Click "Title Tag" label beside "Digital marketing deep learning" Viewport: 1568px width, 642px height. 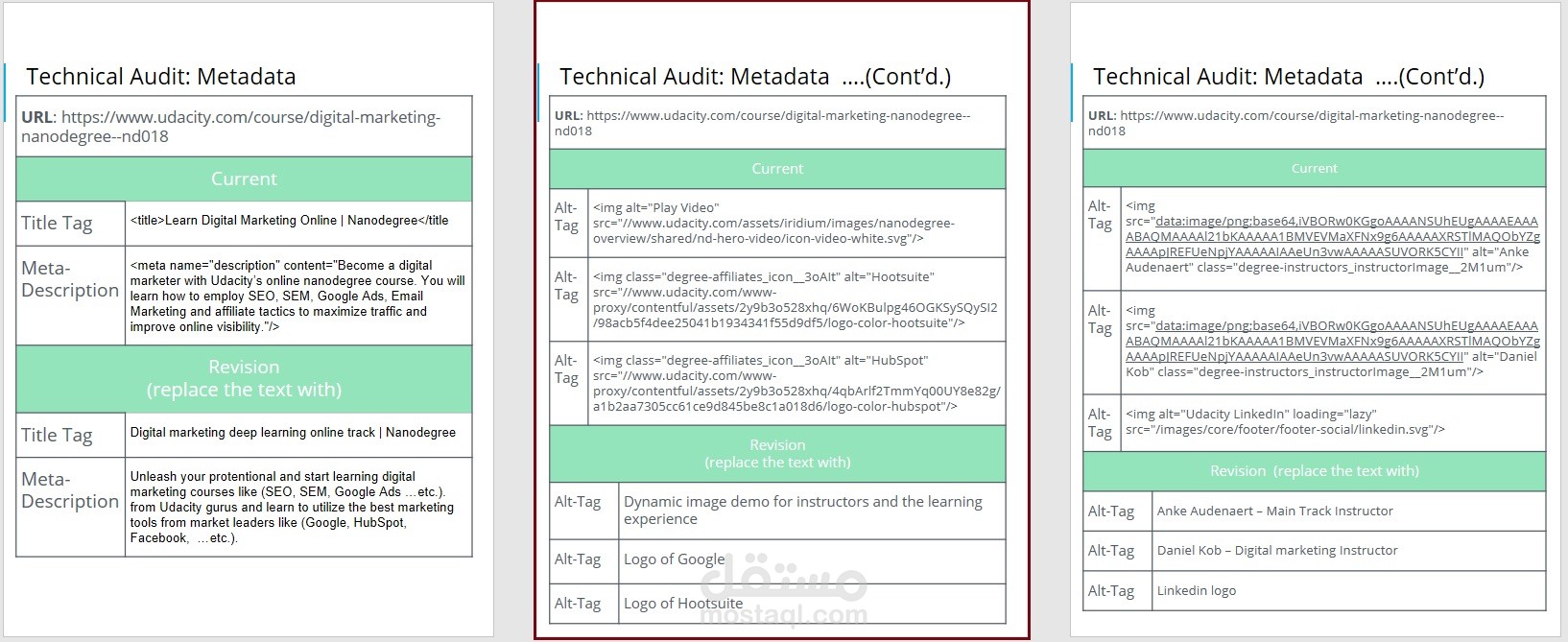(x=58, y=436)
